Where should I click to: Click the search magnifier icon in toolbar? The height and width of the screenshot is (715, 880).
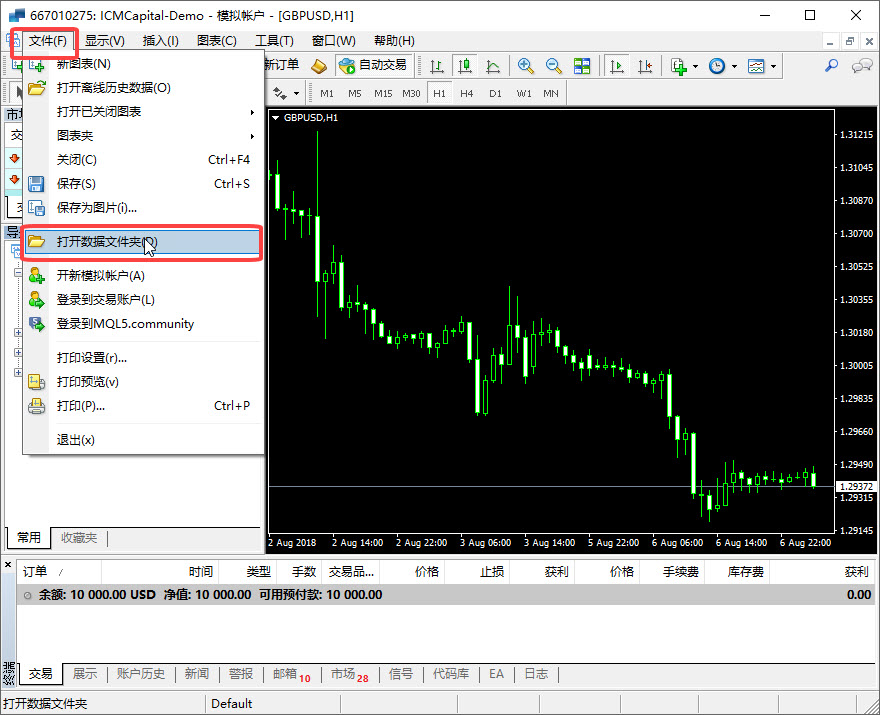831,66
